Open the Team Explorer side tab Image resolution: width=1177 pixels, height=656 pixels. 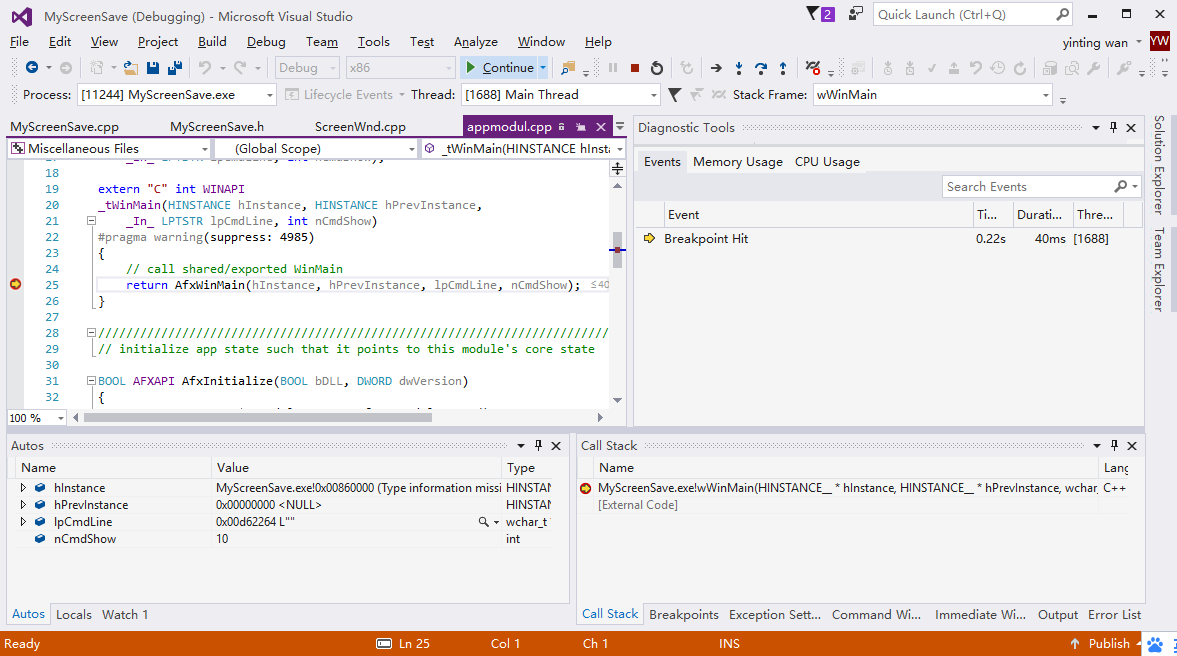pos(1159,269)
